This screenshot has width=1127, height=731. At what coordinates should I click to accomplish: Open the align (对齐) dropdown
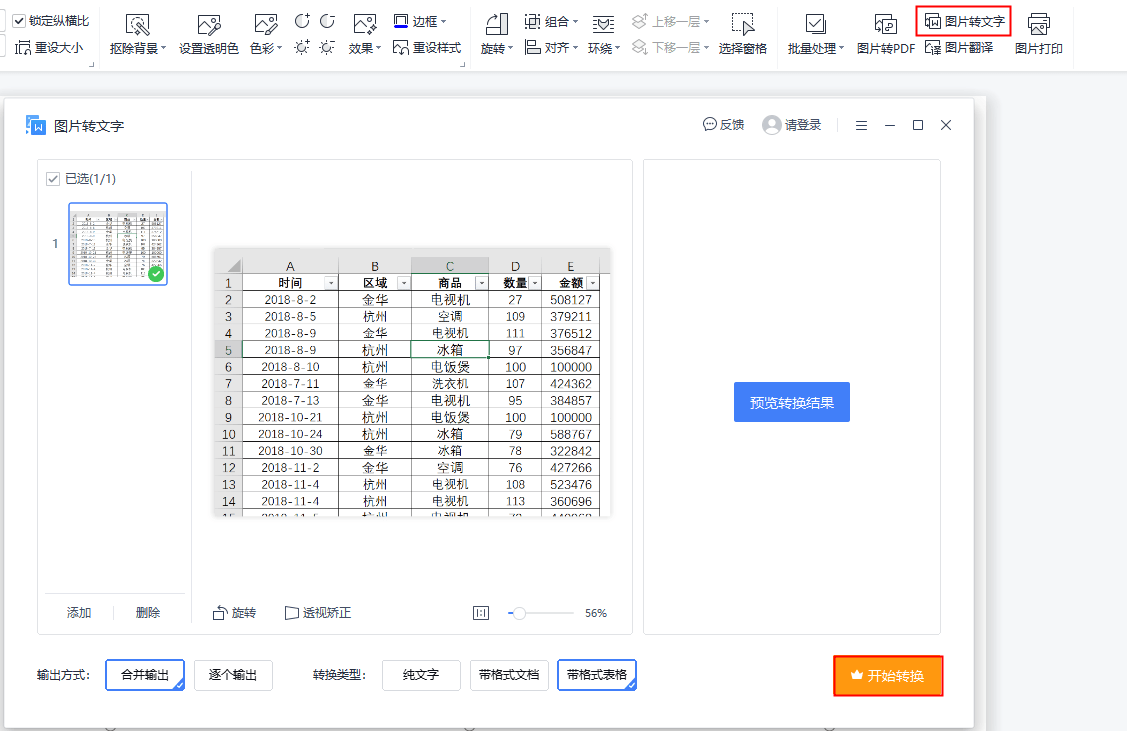551,47
